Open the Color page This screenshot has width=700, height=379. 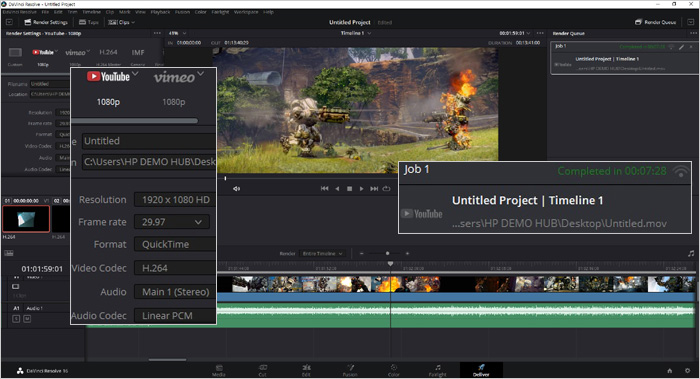point(394,371)
